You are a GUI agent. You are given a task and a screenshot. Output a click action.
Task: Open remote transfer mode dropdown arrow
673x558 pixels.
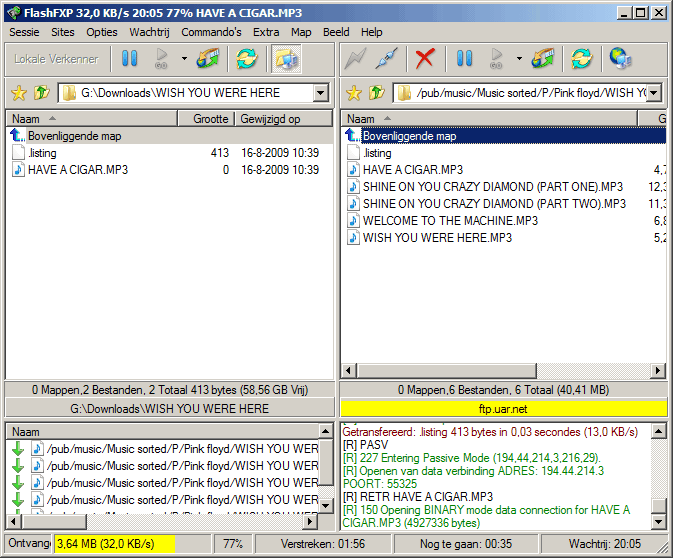click(x=519, y=58)
